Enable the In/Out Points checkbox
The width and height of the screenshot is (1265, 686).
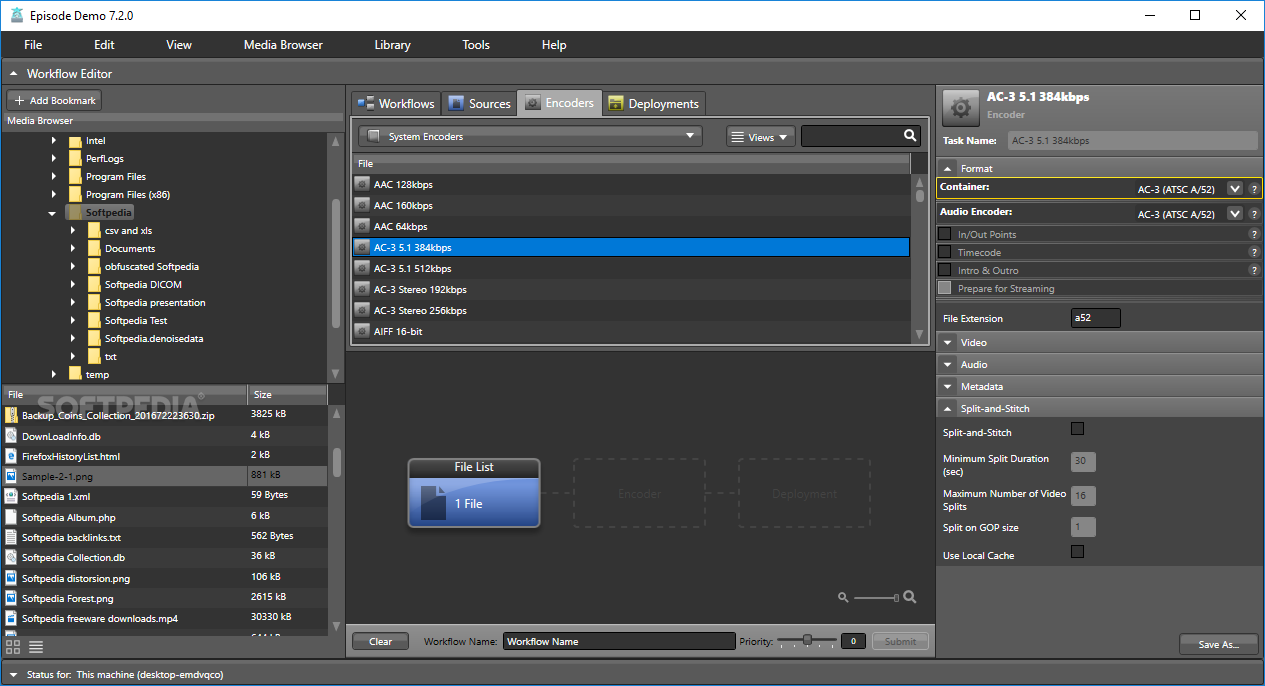point(945,234)
